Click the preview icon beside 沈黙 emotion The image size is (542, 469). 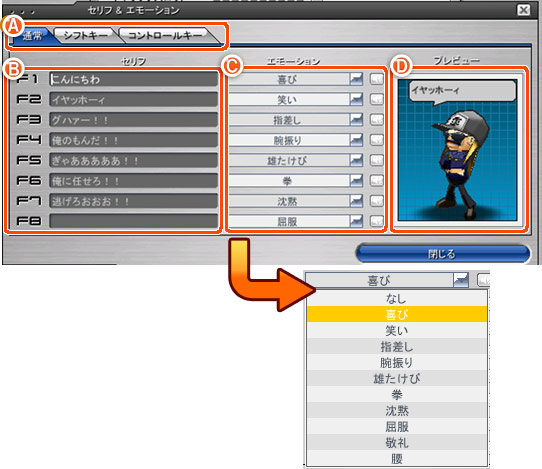point(376,201)
